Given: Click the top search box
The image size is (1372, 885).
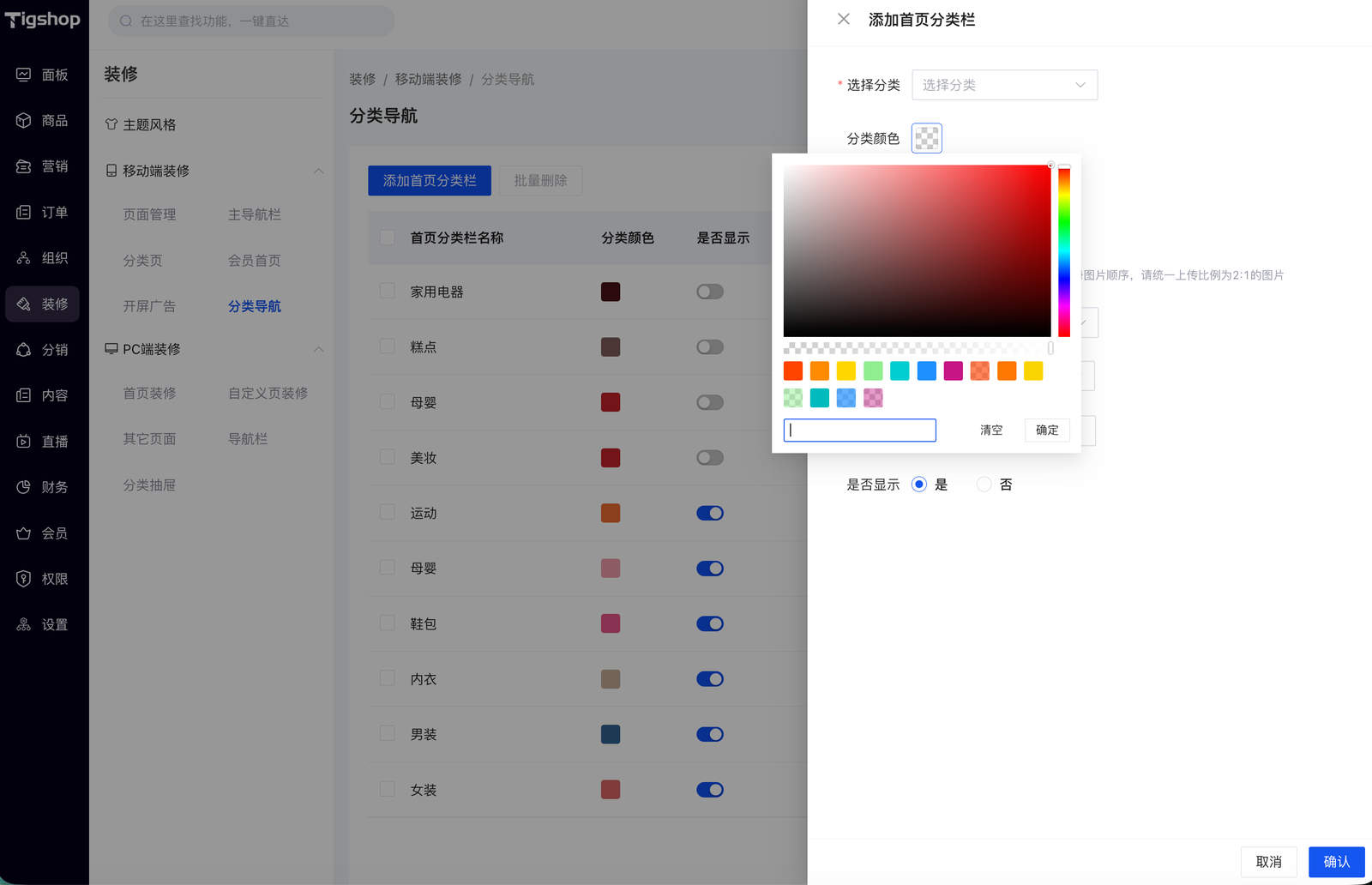Looking at the screenshot, I should (x=251, y=21).
